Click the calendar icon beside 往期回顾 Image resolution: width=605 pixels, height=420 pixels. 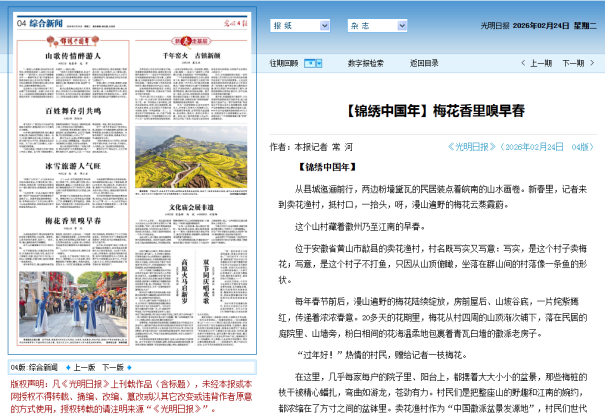309,62
